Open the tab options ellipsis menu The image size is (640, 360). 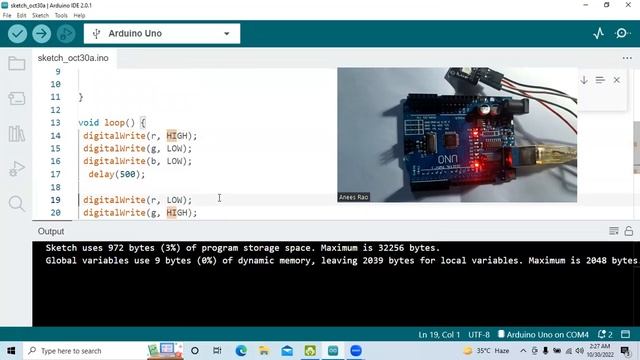pyautogui.click(x=627, y=58)
